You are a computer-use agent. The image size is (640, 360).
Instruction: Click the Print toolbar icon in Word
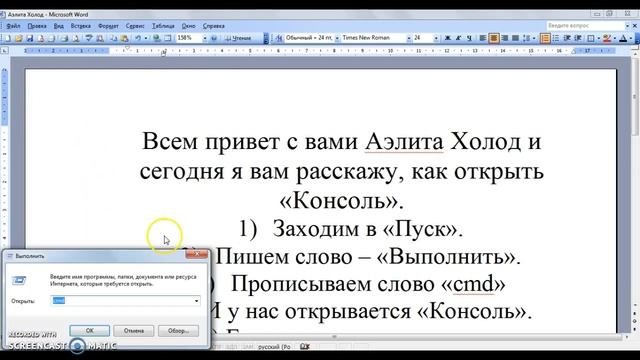(x=64, y=38)
